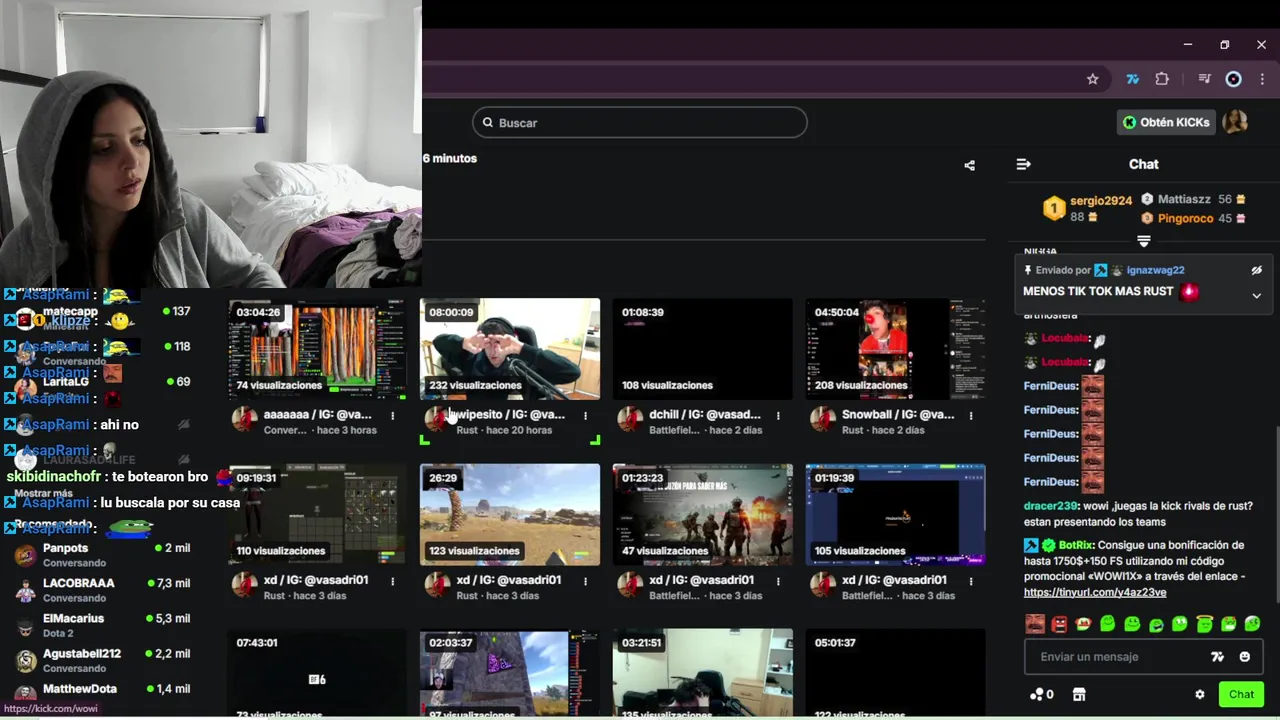Open the Kick user avatar menu
1280x720 pixels.
point(1236,122)
